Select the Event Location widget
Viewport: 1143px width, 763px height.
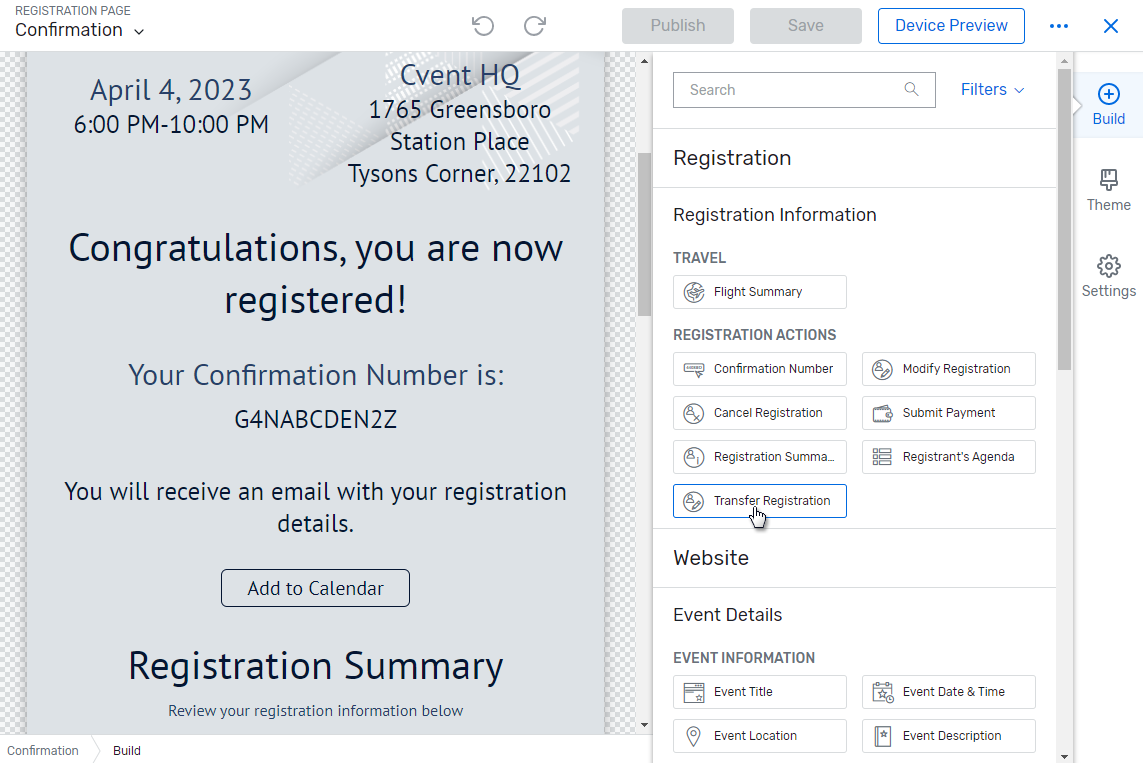point(759,736)
